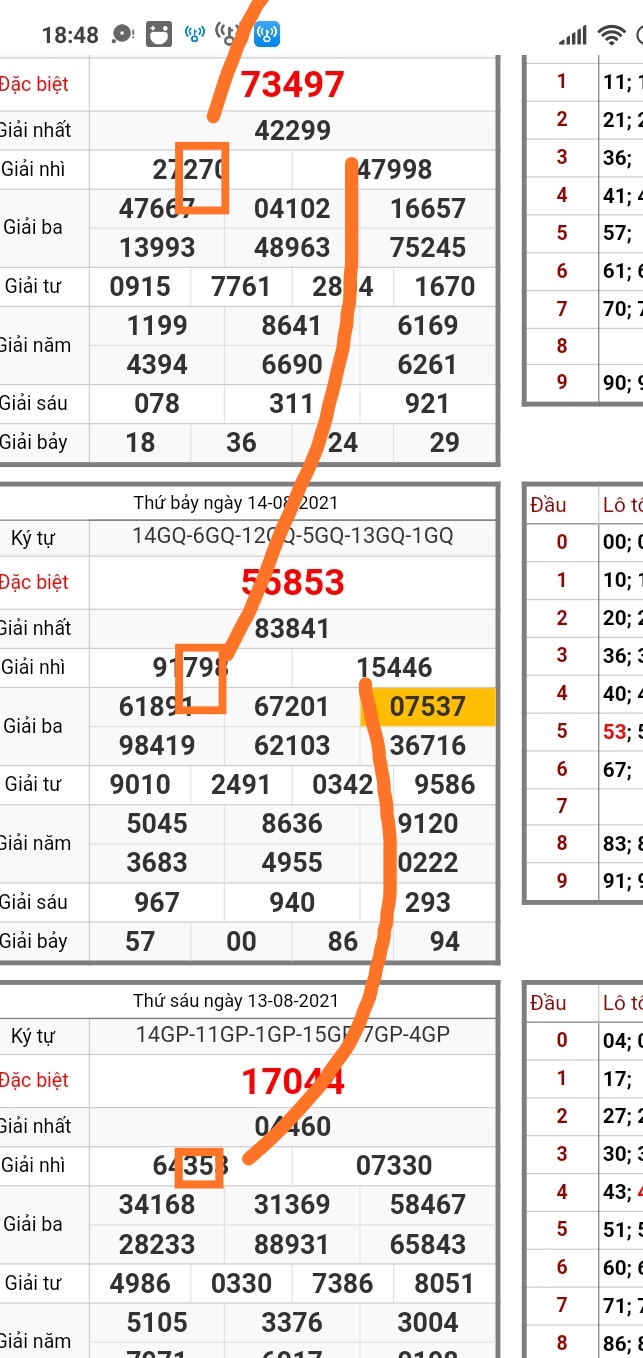Select second prize number 07330
Screen dimensions: 643x1358
pyautogui.click(x=394, y=1166)
